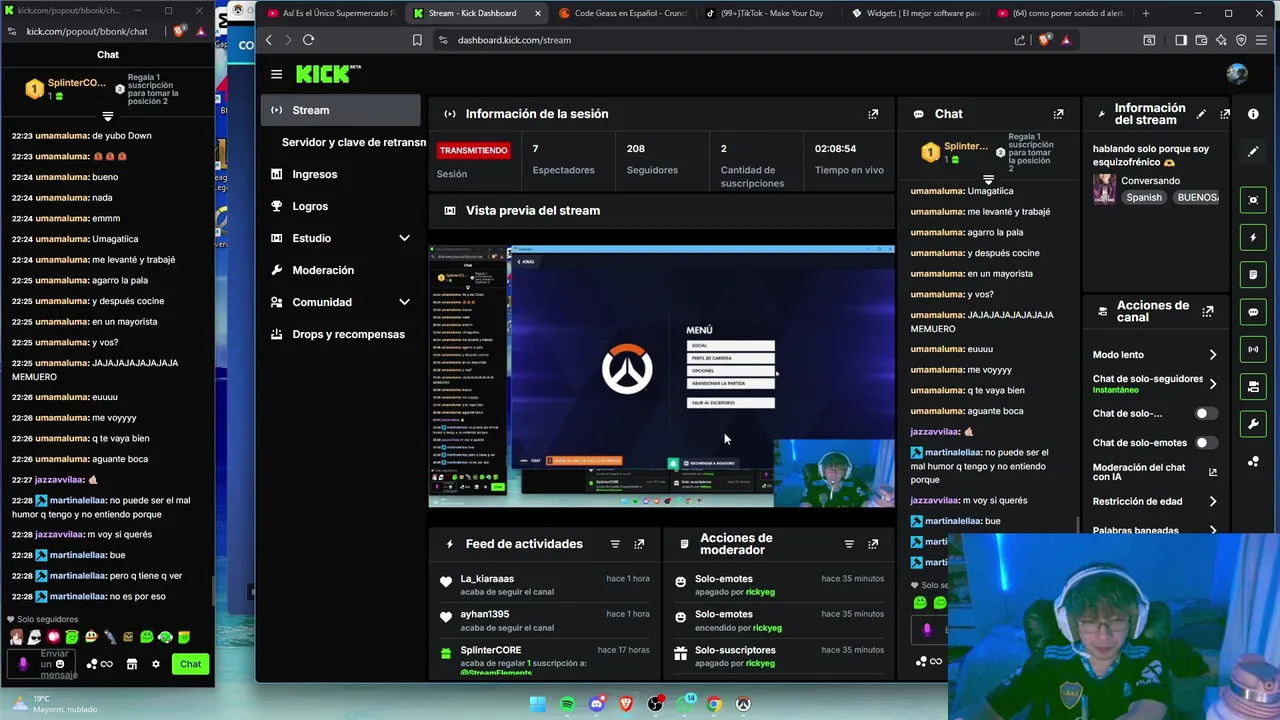Select Stream in the dashboard sidebar
The image size is (1280, 720).
pos(340,110)
